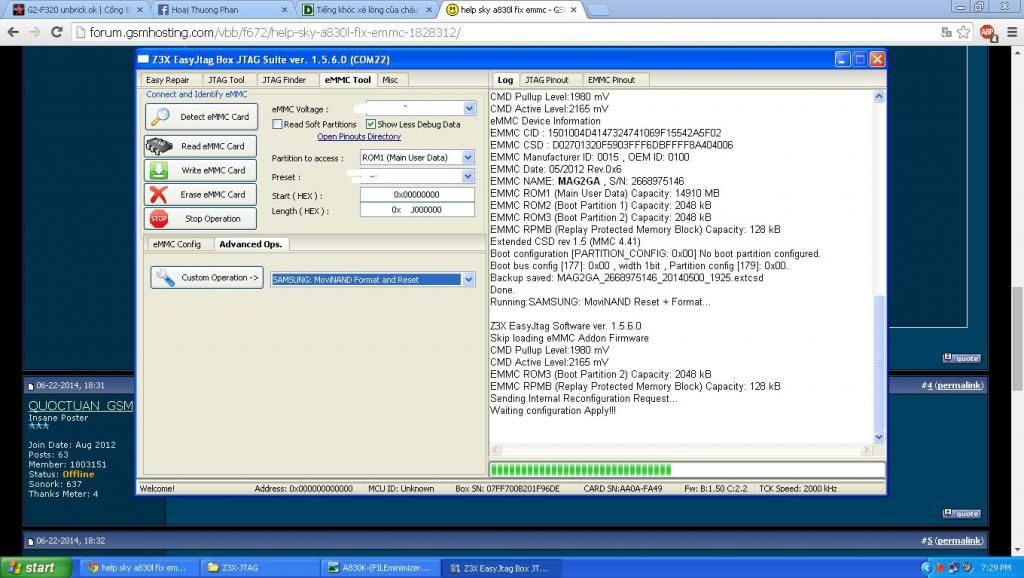
Task: Open the #5 permalink
Action: coord(959,541)
